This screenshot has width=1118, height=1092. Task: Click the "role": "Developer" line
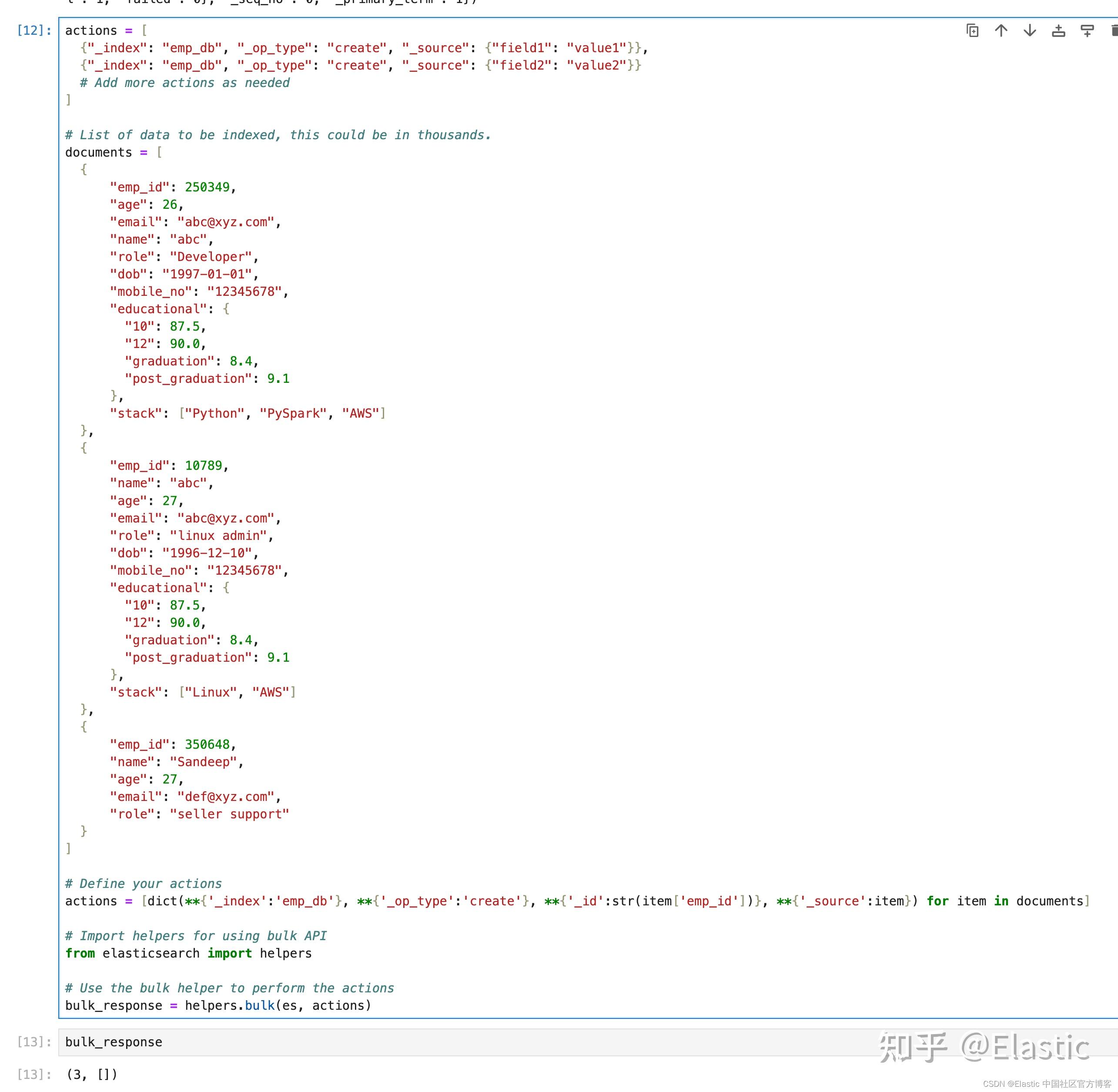click(x=184, y=257)
